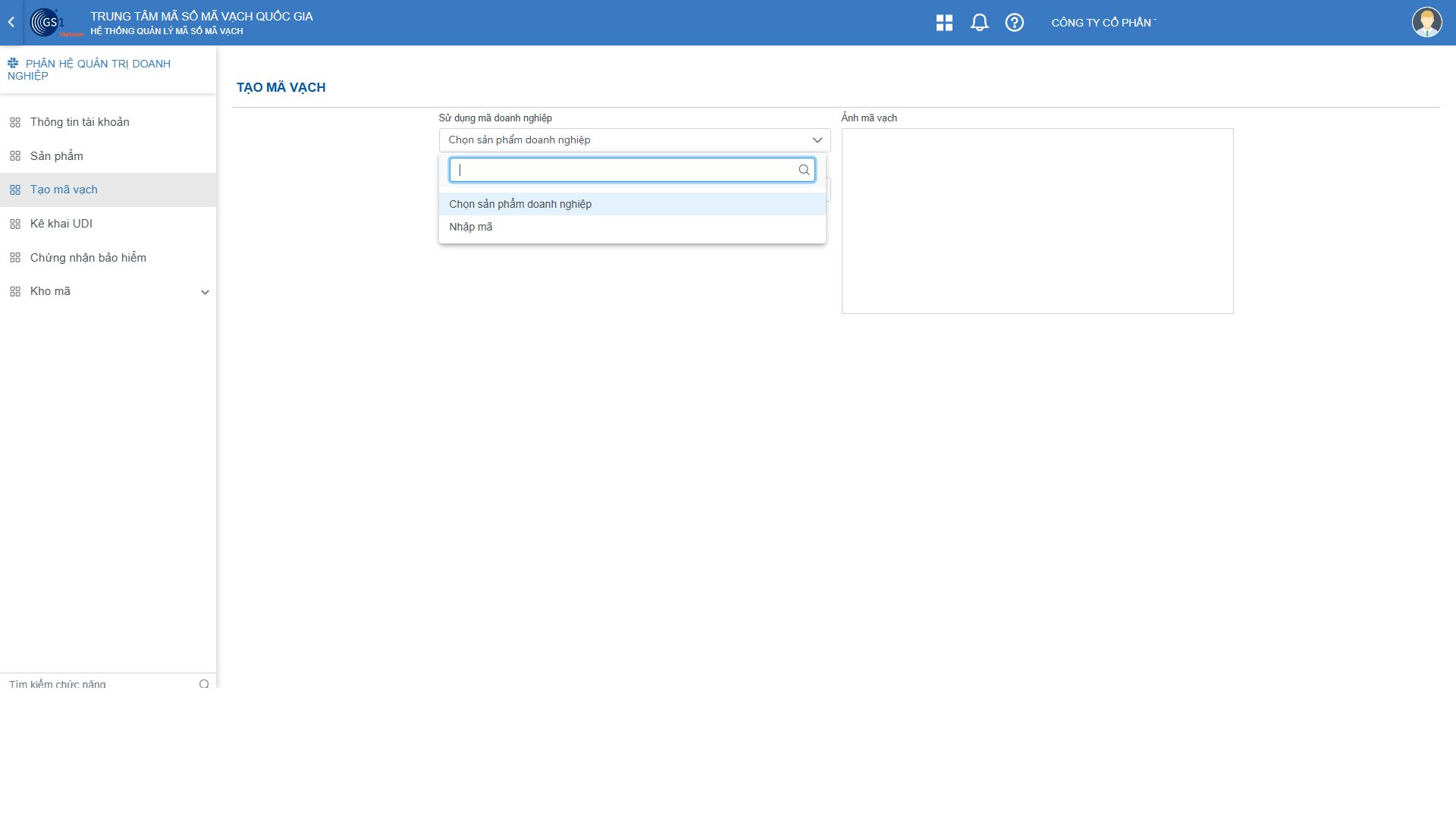Collapse the Sử dụng mã doanh nghiệp dropdown
Viewport: 1456px width, 819px height.
817,140
